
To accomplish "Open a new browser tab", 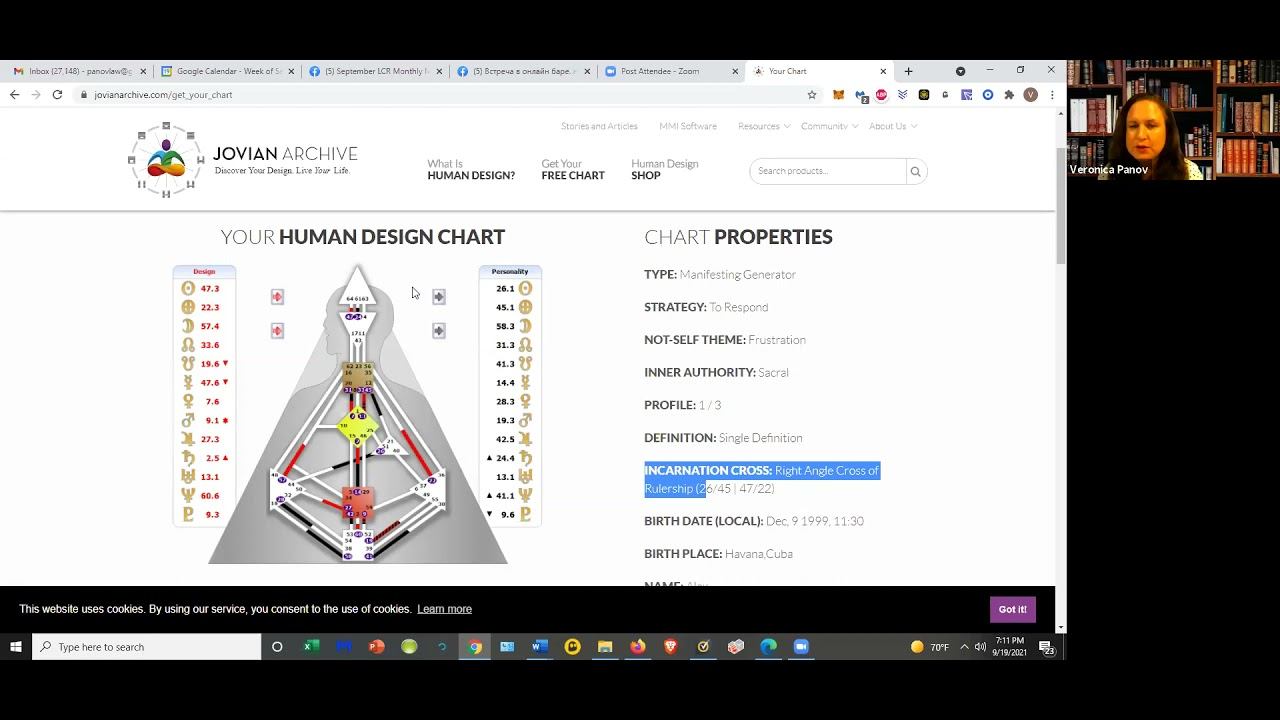I will click(908, 71).
